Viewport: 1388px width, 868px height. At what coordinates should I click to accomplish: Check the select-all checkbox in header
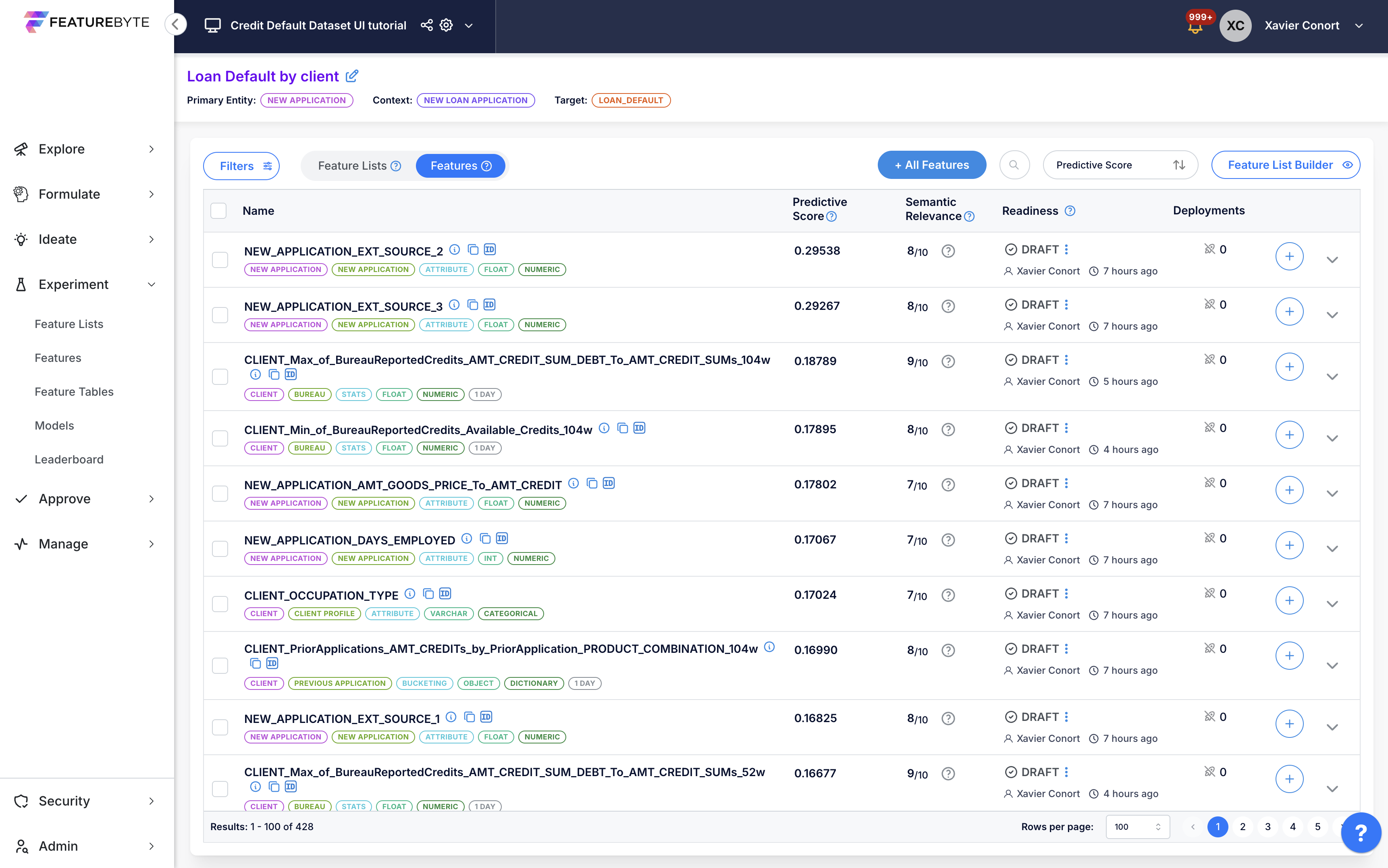click(x=219, y=211)
